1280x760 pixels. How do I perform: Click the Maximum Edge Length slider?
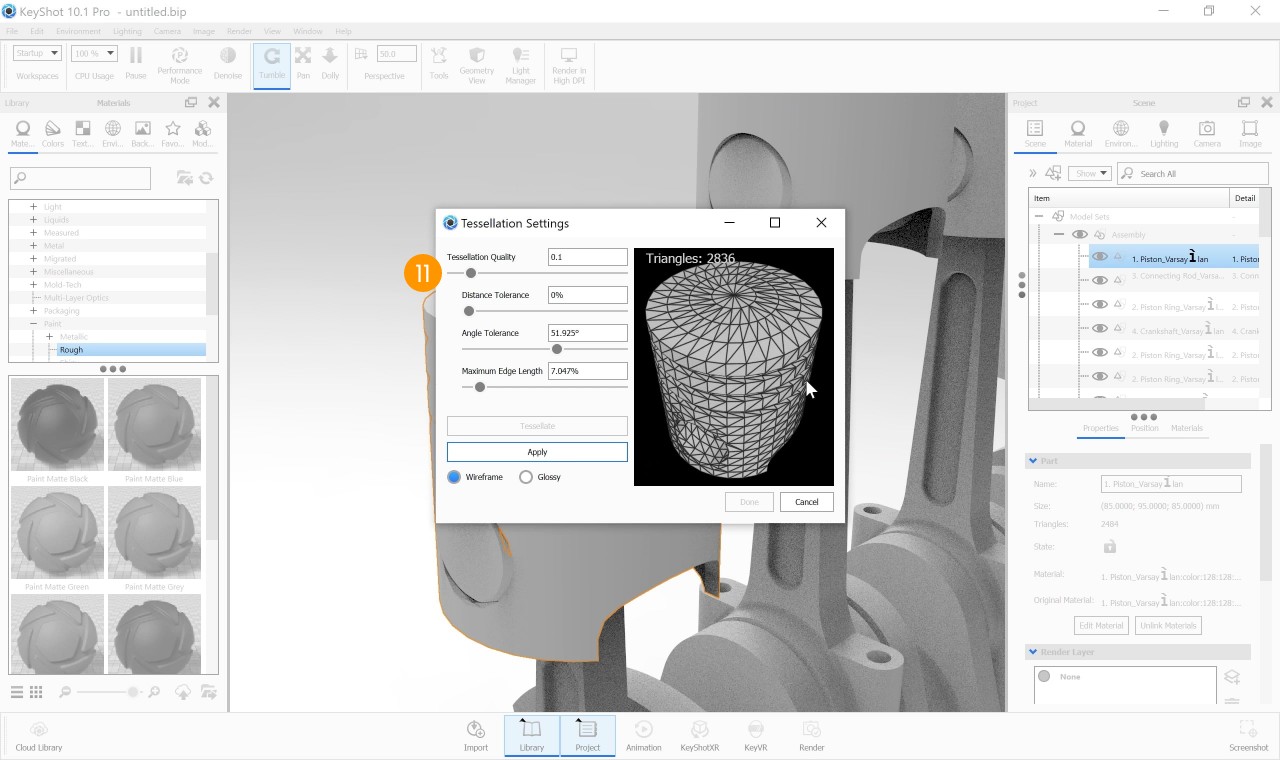pyautogui.click(x=544, y=387)
